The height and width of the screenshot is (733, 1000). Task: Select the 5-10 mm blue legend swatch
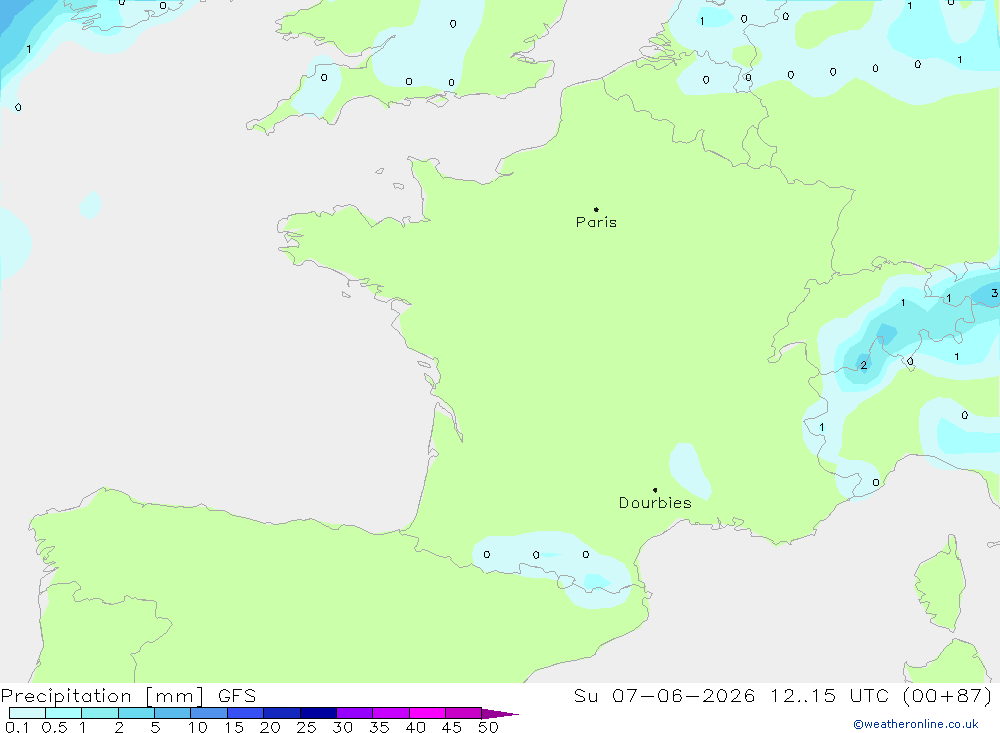172,713
